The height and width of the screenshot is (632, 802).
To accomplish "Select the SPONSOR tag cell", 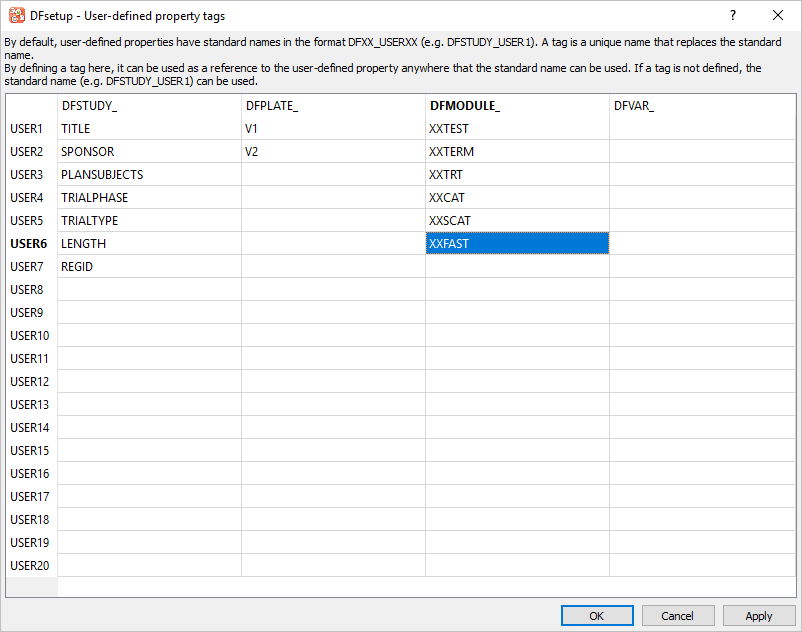I will point(149,152).
